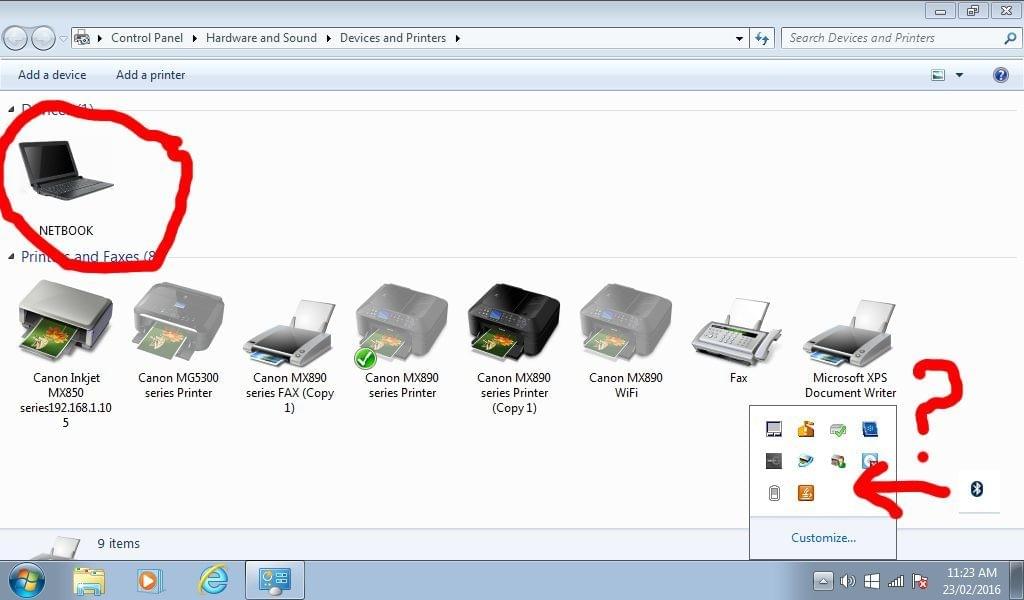This screenshot has width=1024, height=600.
Task: Click the Show desktop strip
Action: (x=1018, y=580)
